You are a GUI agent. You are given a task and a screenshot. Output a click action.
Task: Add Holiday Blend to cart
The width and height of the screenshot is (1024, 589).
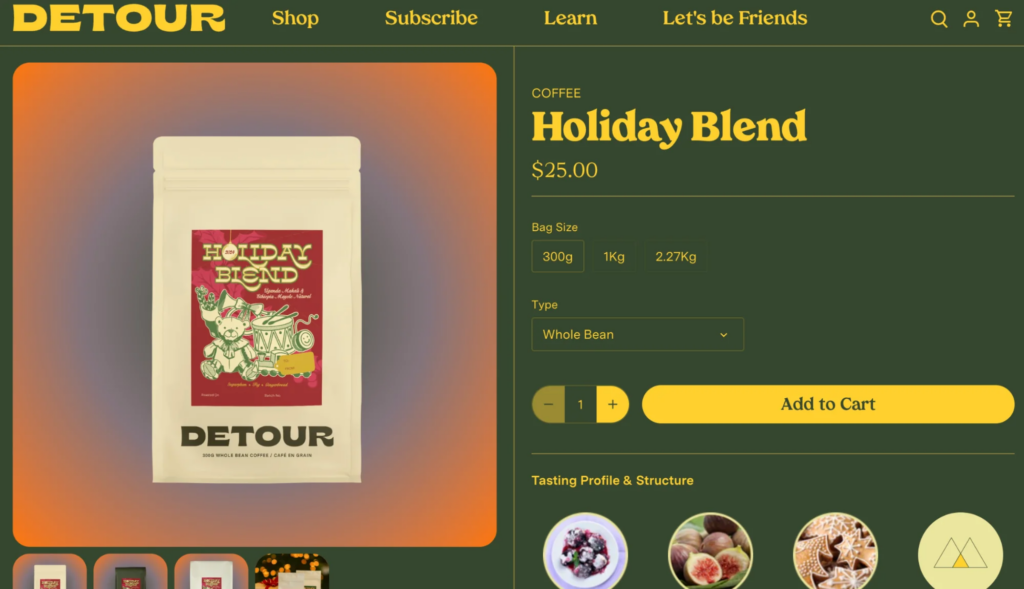828,404
